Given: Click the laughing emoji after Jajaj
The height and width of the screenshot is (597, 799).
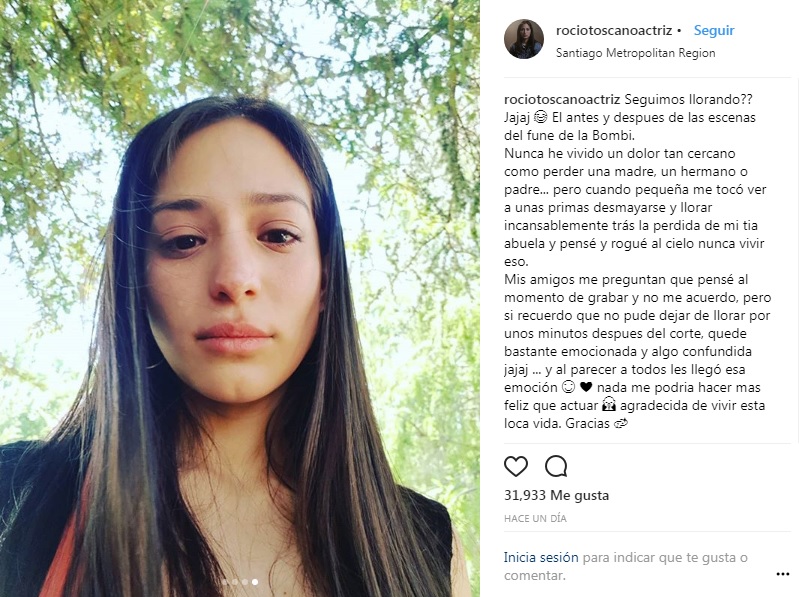Looking at the screenshot, I should (x=540, y=117).
